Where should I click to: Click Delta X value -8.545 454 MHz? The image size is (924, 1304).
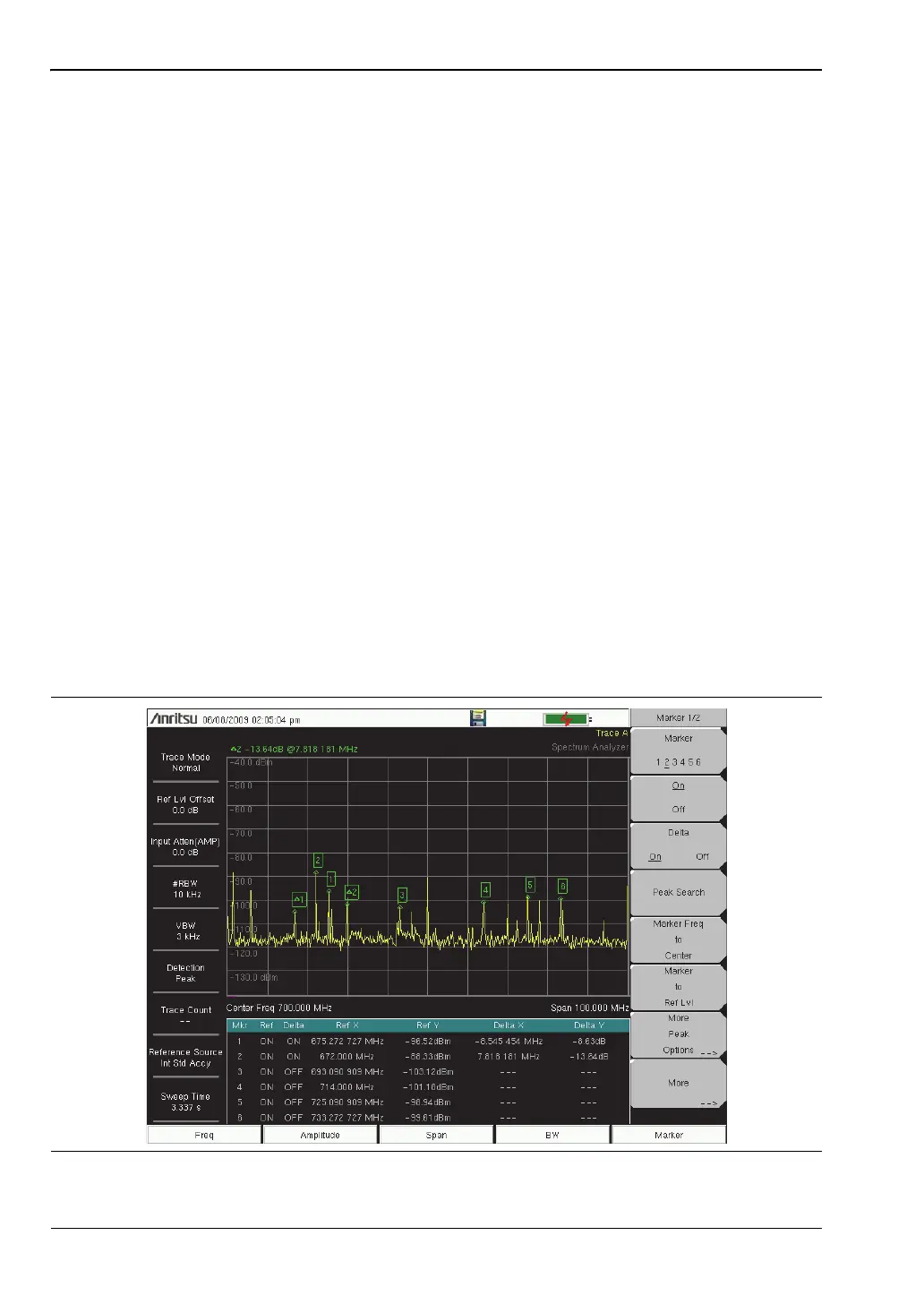tap(509, 1042)
